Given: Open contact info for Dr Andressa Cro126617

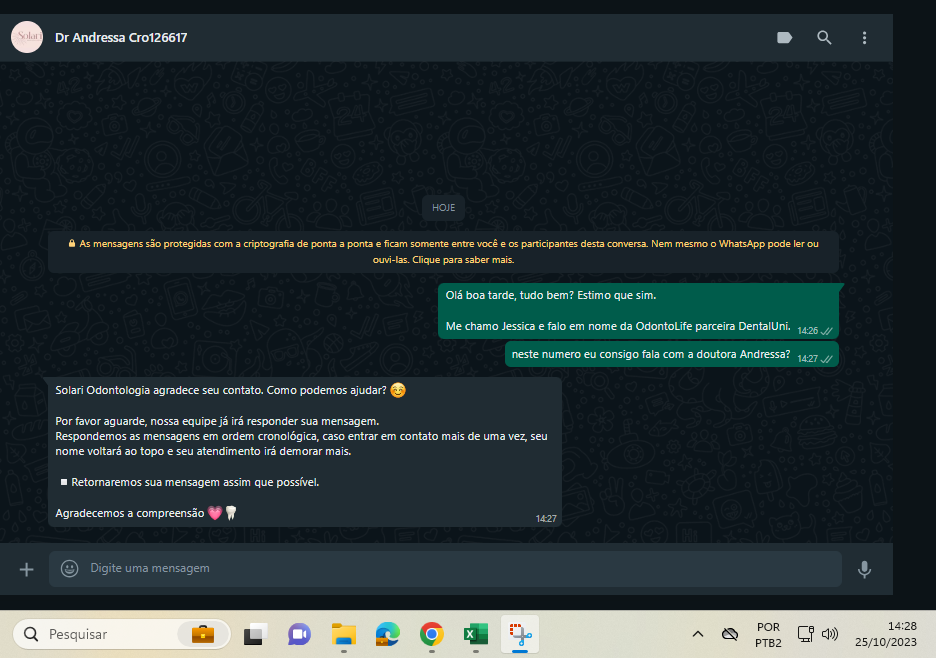Looking at the screenshot, I should (x=121, y=38).
